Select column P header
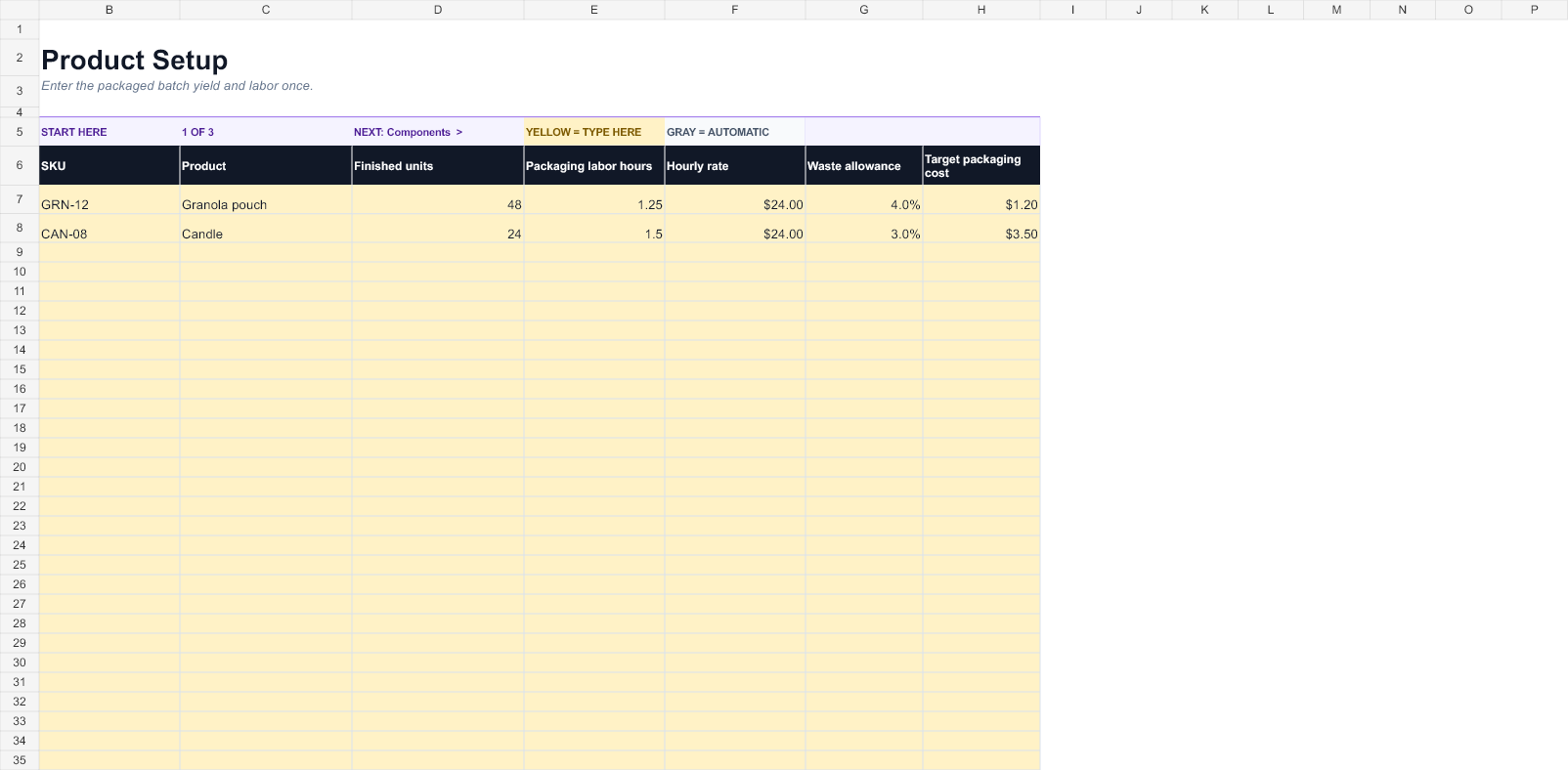1568x770 pixels. (1535, 10)
